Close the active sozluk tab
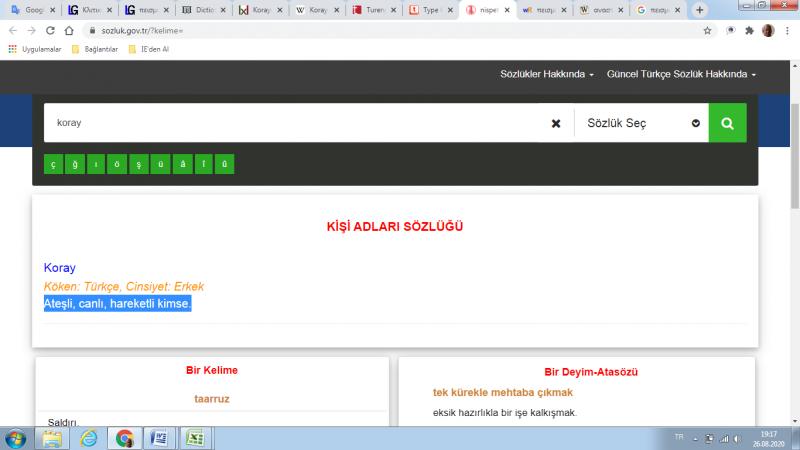This screenshot has width=800, height=450. (x=507, y=10)
